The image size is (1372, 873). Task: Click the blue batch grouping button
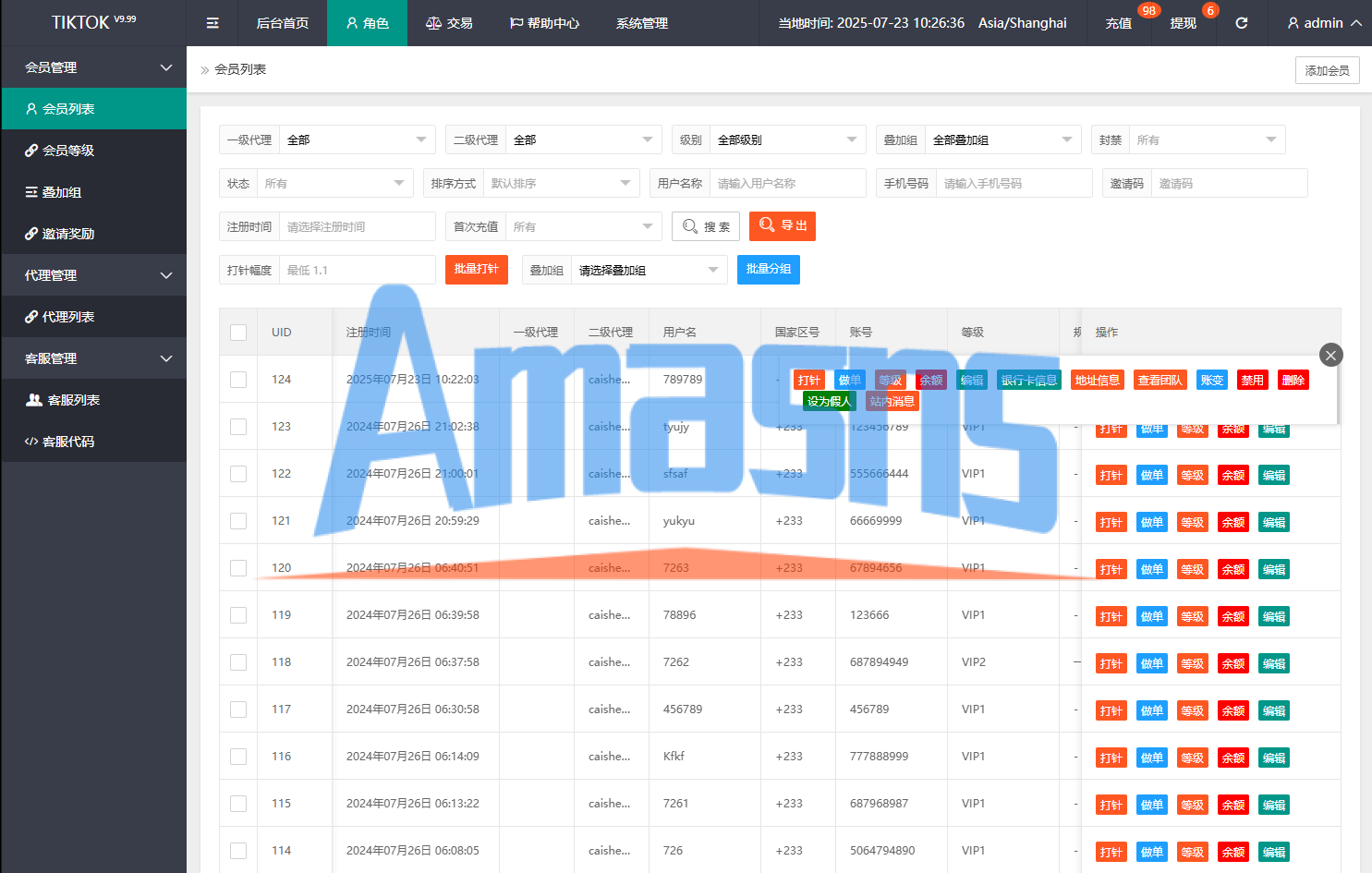pos(769,270)
